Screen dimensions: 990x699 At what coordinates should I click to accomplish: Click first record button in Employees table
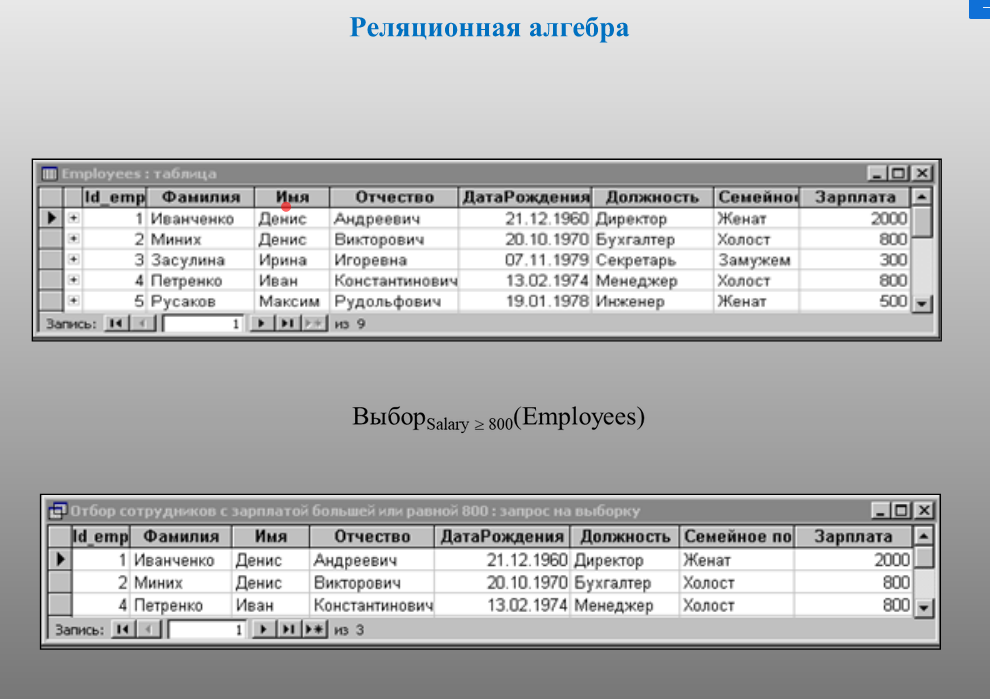116,323
